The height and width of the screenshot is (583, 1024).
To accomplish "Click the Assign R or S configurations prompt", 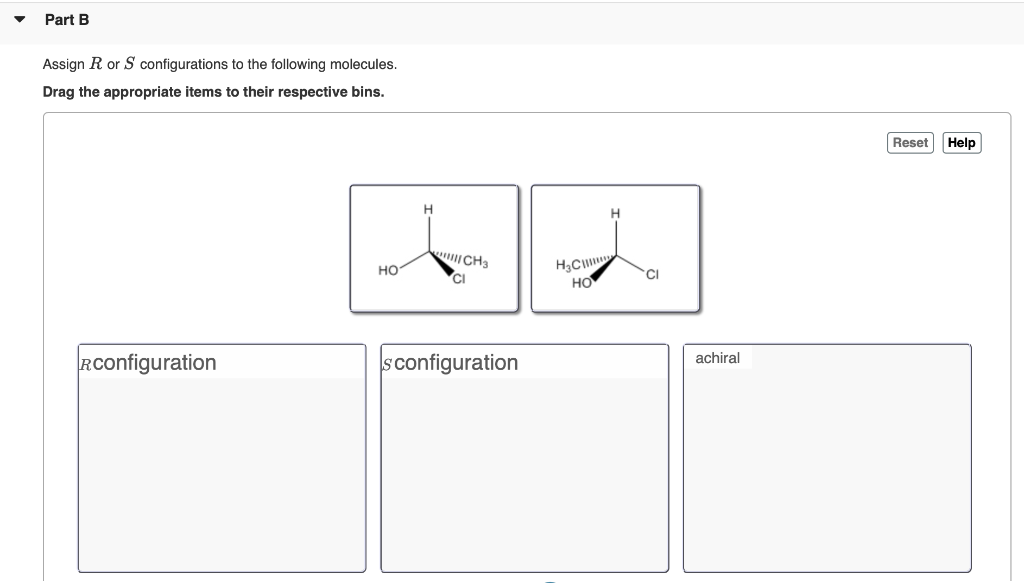I will point(218,64).
